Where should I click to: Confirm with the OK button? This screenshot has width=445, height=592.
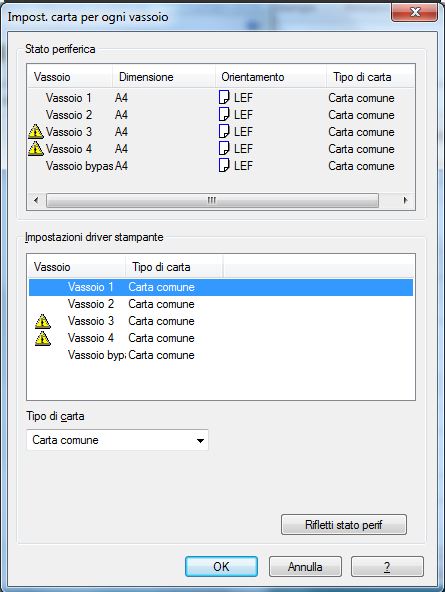[x=221, y=566]
